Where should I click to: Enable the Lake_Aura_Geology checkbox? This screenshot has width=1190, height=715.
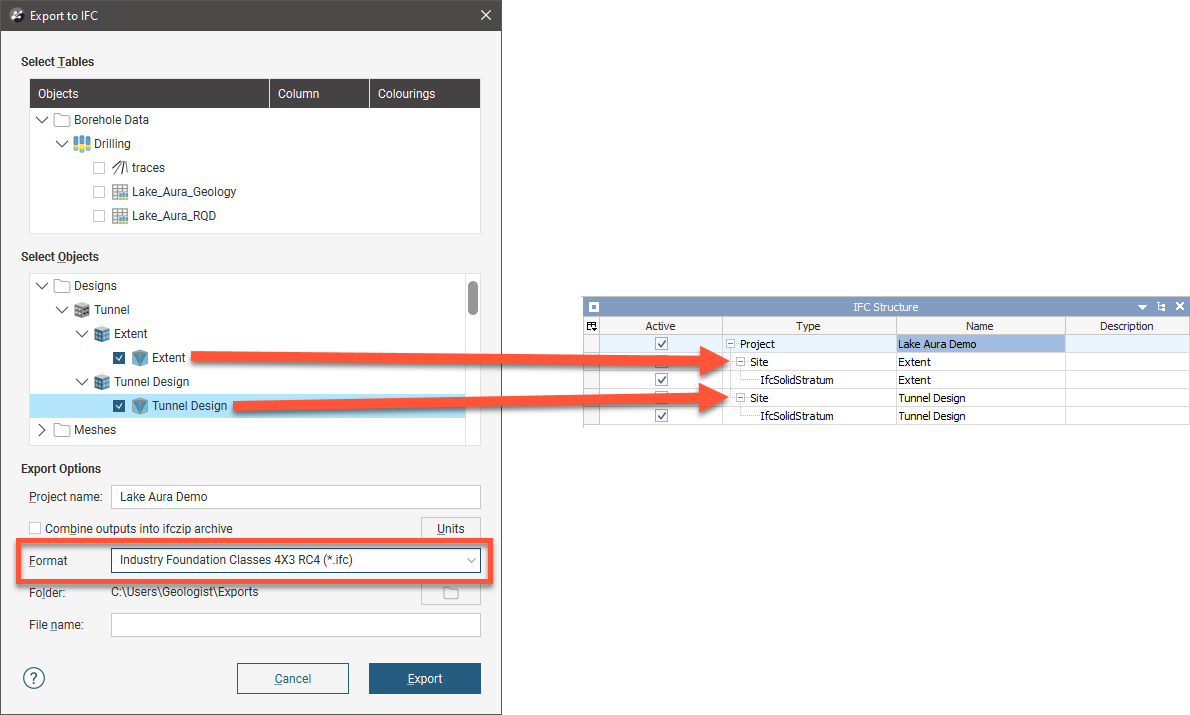[99, 192]
